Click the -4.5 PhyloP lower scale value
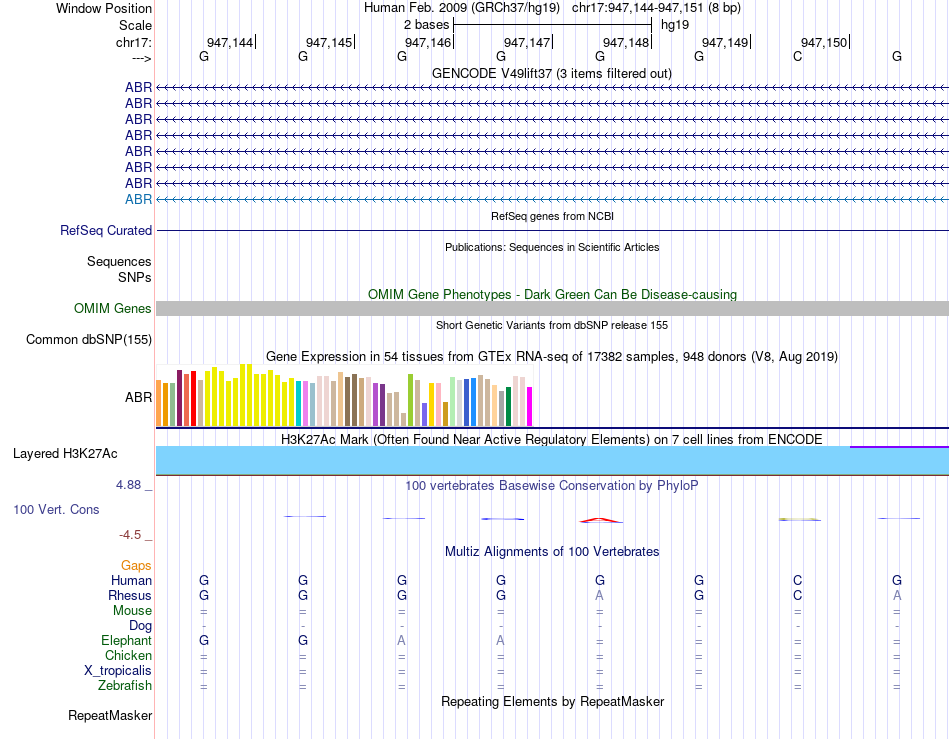The image size is (950, 739). tap(130, 534)
